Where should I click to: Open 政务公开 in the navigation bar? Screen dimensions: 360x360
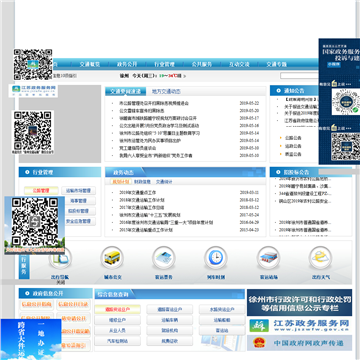click(127, 64)
